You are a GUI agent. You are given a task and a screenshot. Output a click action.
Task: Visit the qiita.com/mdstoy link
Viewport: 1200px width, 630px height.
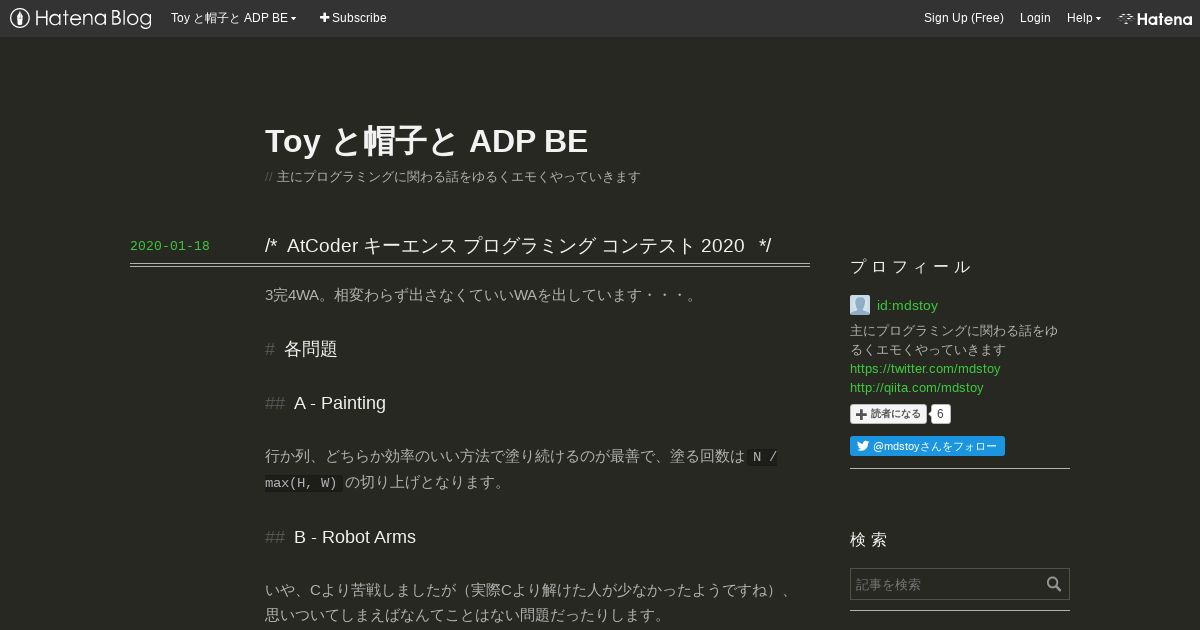(x=917, y=387)
